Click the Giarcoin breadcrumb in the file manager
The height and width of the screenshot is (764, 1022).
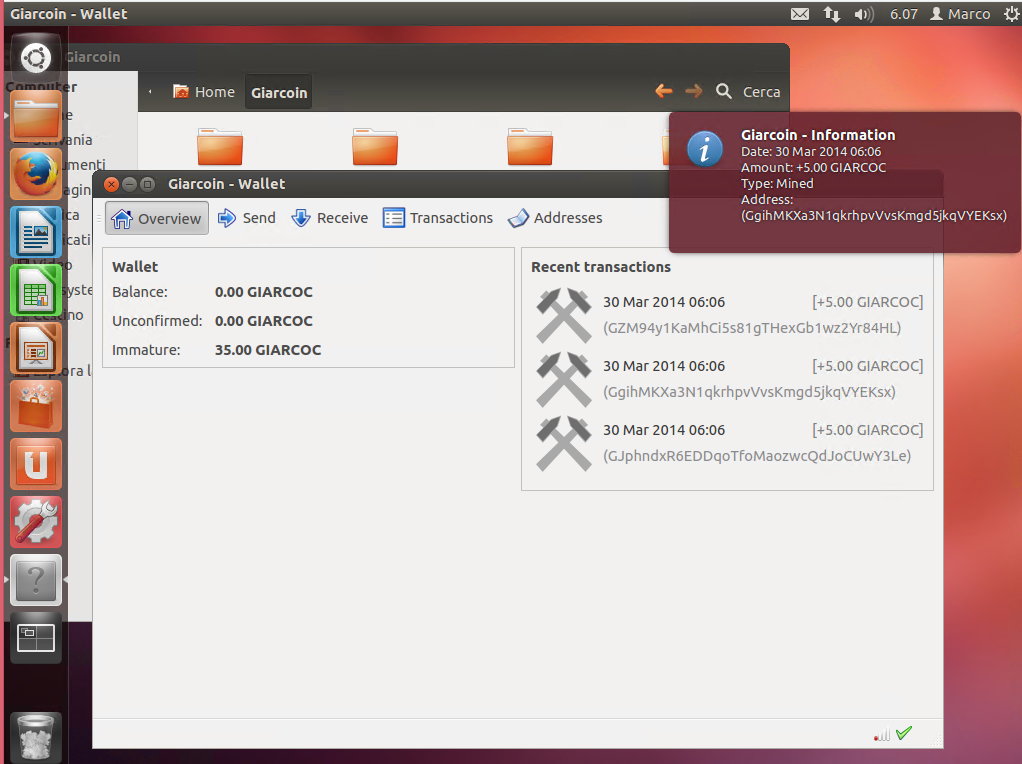click(x=279, y=93)
